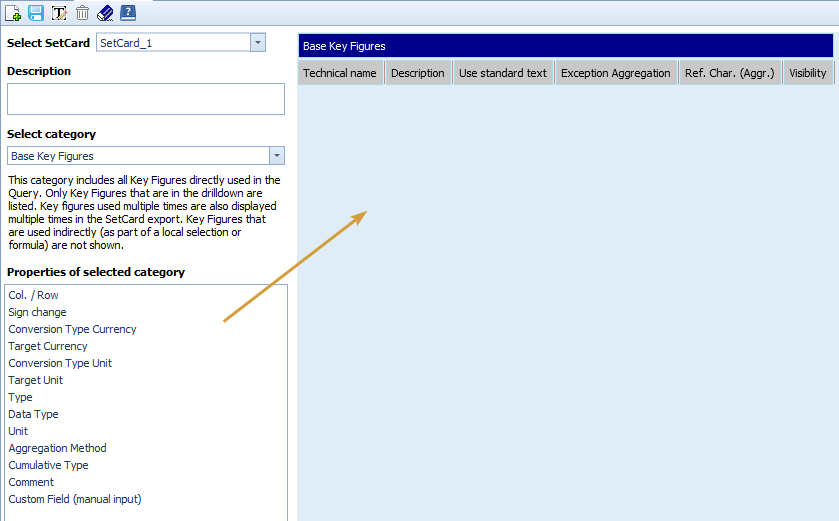Select the Ref. Char. (Aggr.) column header
Screen dimensions: 839x521
[729, 73]
